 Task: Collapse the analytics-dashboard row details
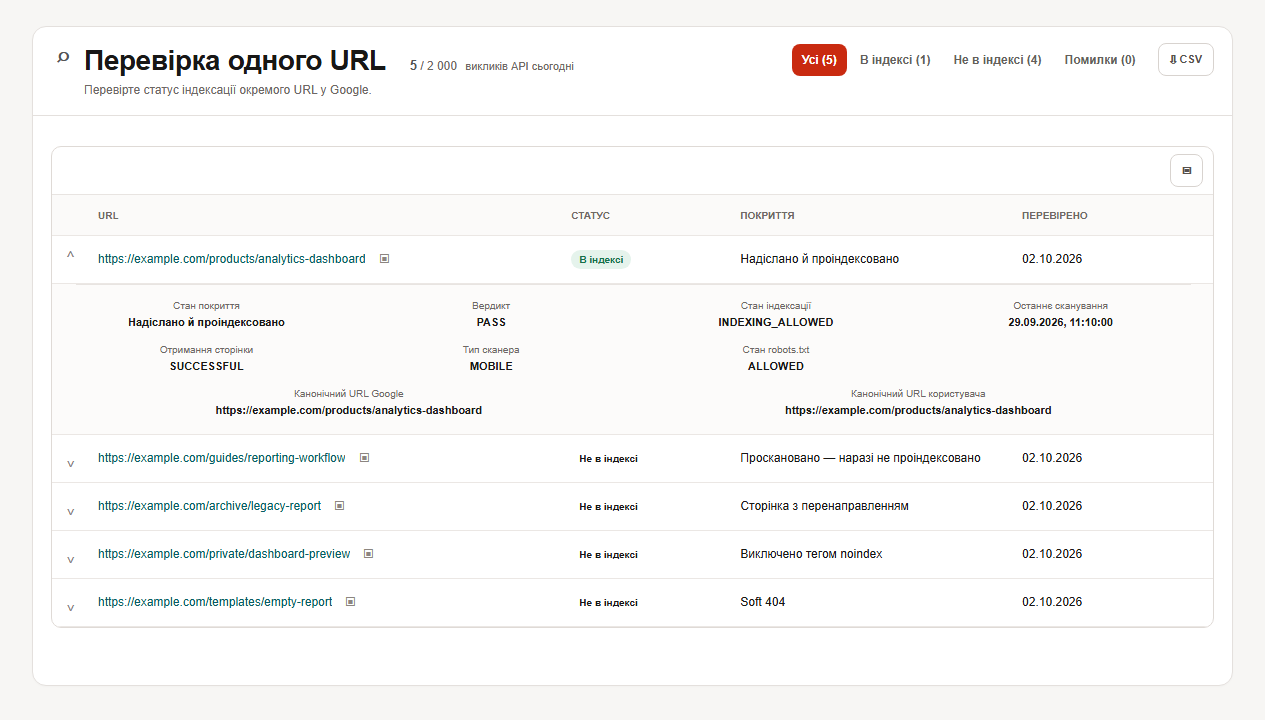pos(70,256)
